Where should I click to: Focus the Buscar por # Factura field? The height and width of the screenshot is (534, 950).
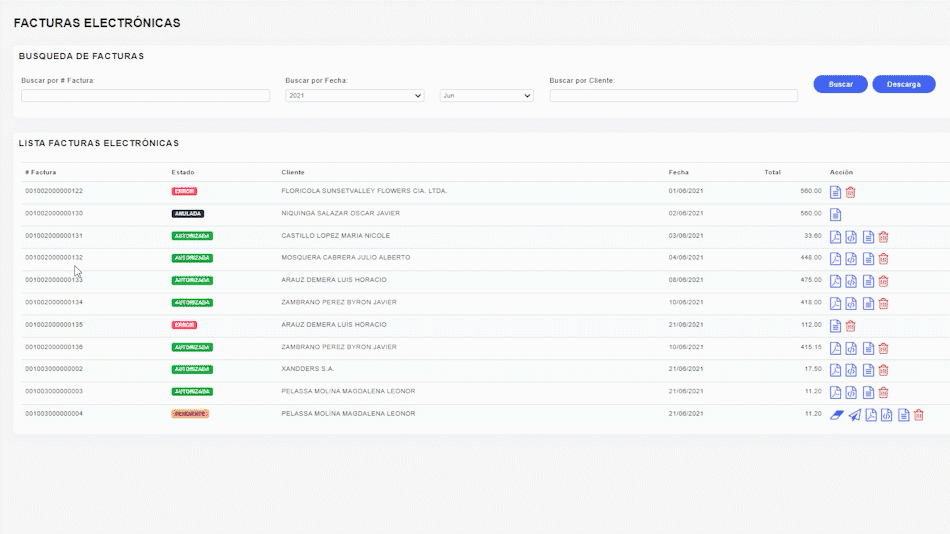(x=145, y=96)
